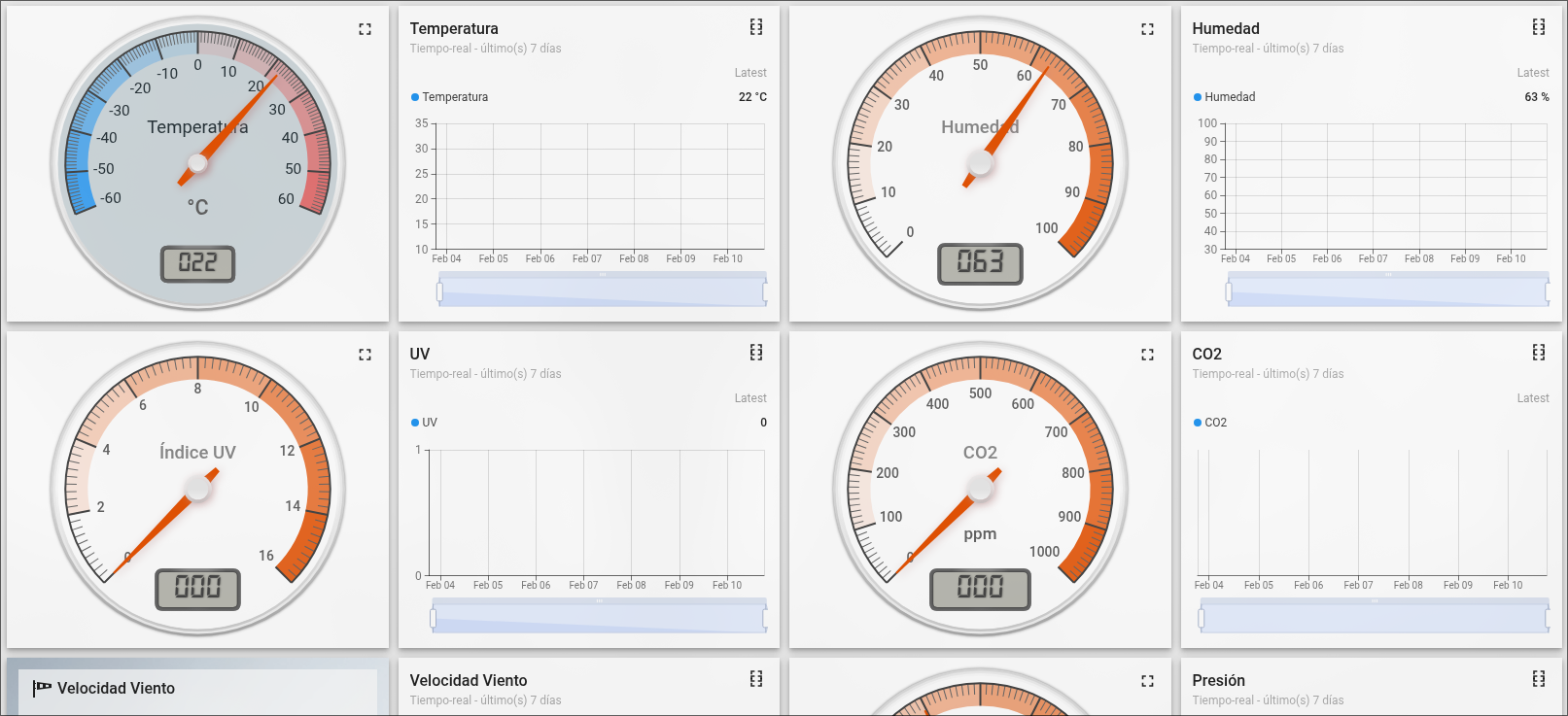The height and width of the screenshot is (716, 1568).
Task: Click the Índice UV gauge label
Action: pos(197,452)
